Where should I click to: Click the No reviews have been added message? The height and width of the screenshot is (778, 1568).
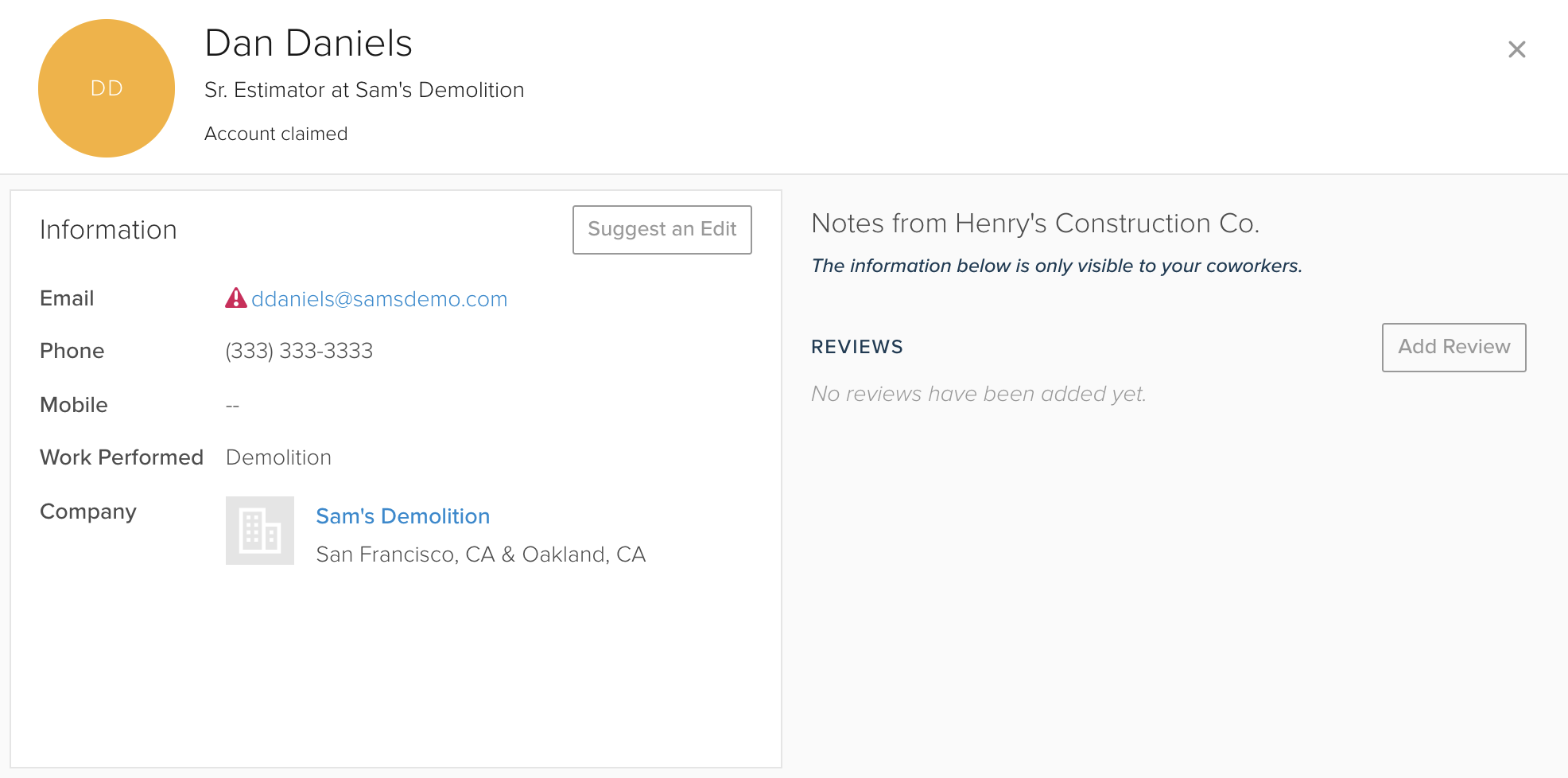coord(978,394)
